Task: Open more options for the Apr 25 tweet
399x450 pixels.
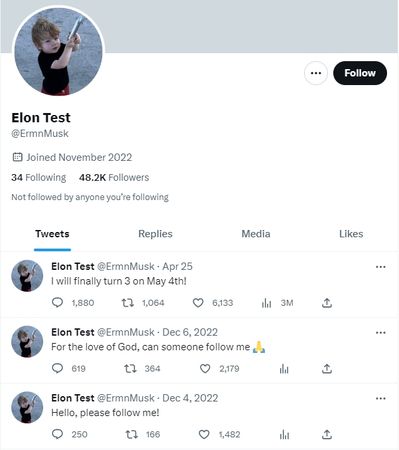Action: pyautogui.click(x=380, y=267)
